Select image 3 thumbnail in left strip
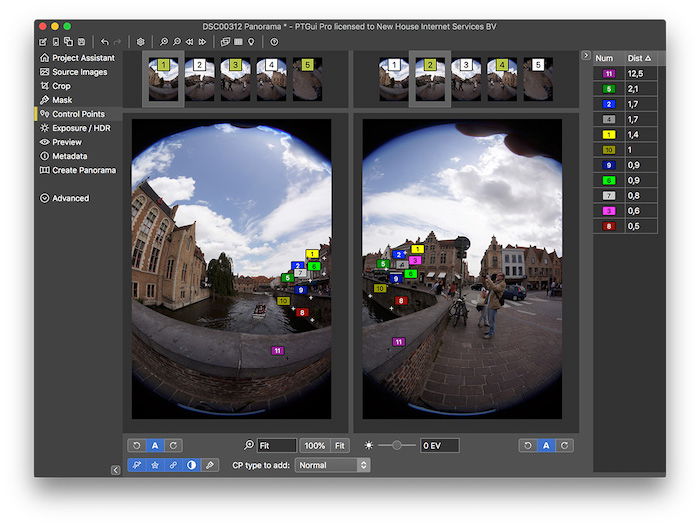The width and height of the screenshot is (700, 526). click(x=235, y=79)
